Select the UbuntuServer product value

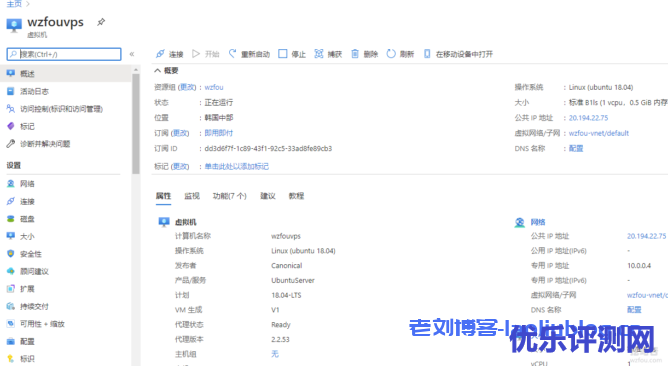[x=293, y=280]
